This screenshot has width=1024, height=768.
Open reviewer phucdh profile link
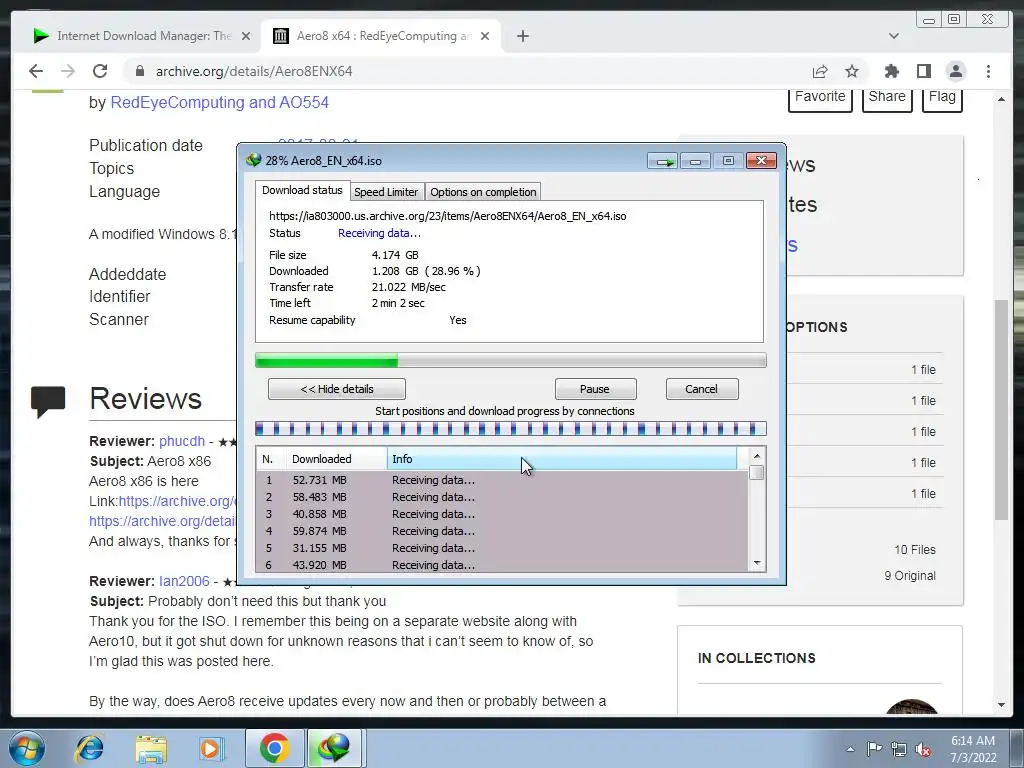(182, 441)
